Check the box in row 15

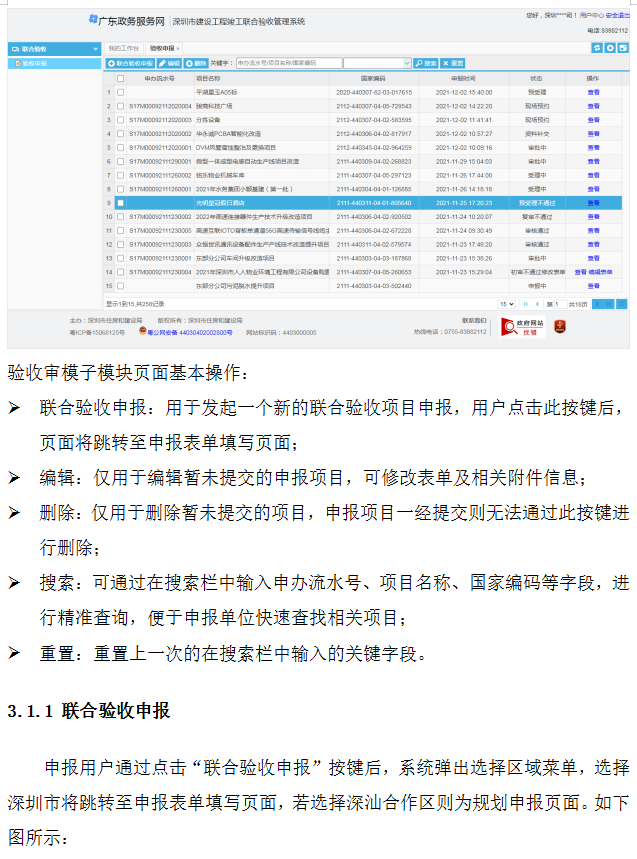pyautogui.click(x=121, y=286)
